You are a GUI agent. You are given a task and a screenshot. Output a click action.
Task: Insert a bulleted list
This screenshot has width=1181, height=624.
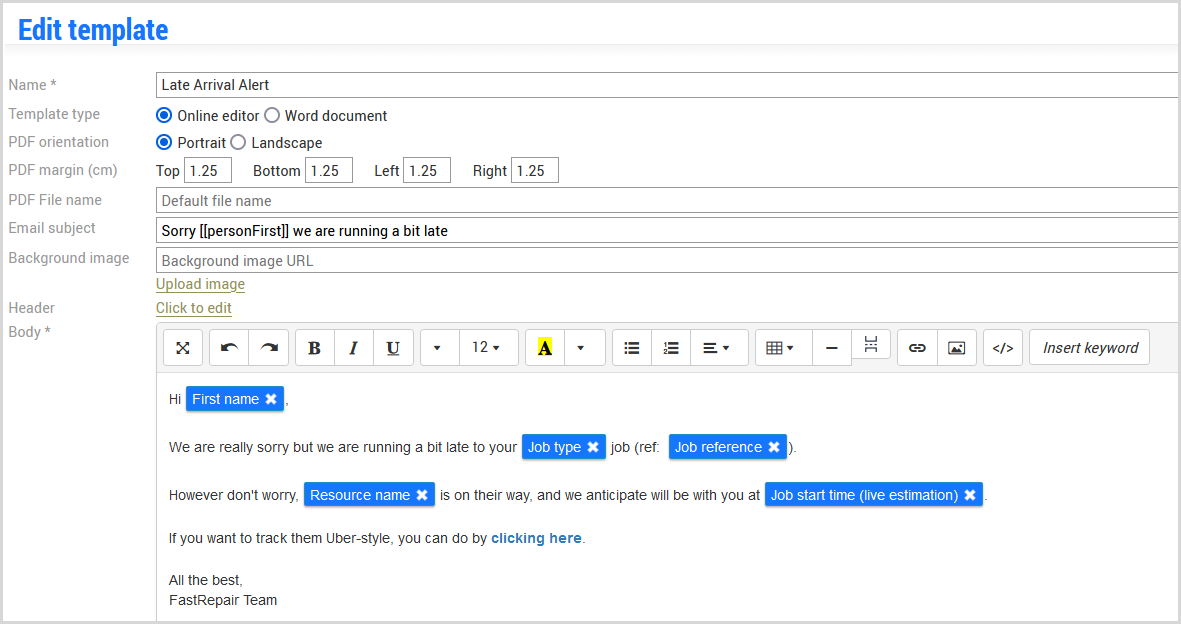pyautogui.click(x=631, y=348)
